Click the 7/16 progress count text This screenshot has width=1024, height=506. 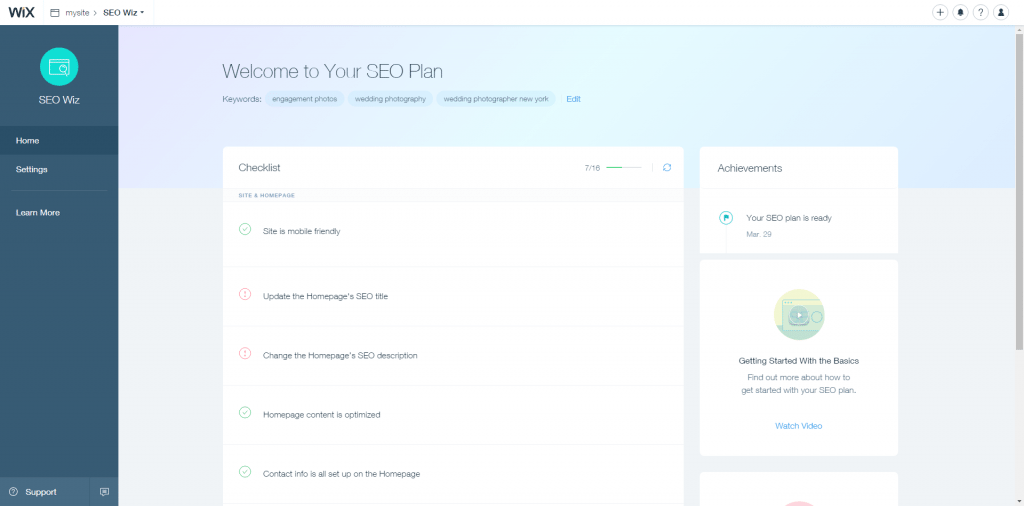click(592, 168)
